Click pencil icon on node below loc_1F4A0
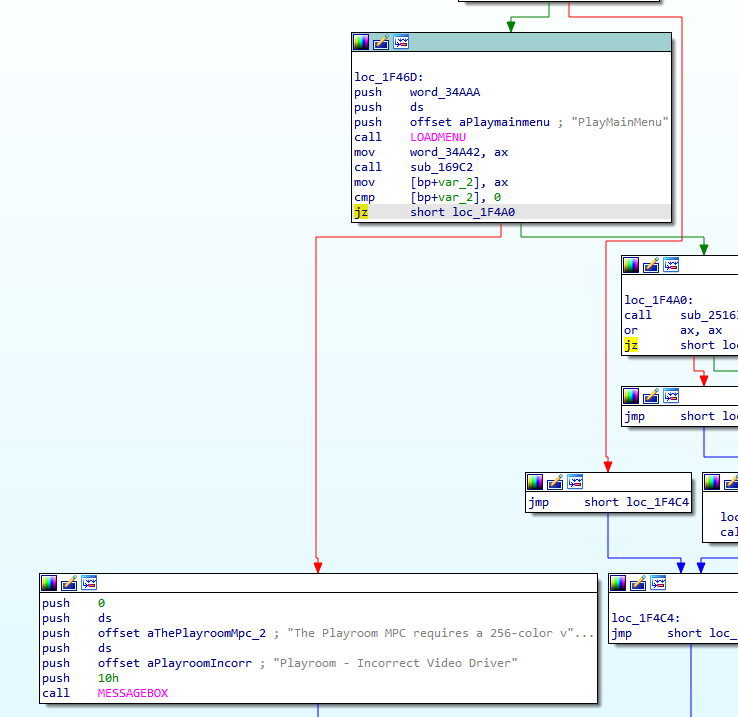Viewport: 738px width, 717px height. click(651, 396)
